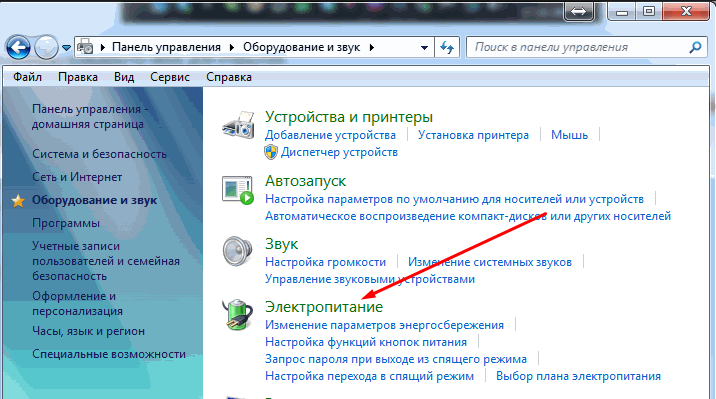Expand the arrow after Панель управления breadcrumb

(x=232, y=47)
